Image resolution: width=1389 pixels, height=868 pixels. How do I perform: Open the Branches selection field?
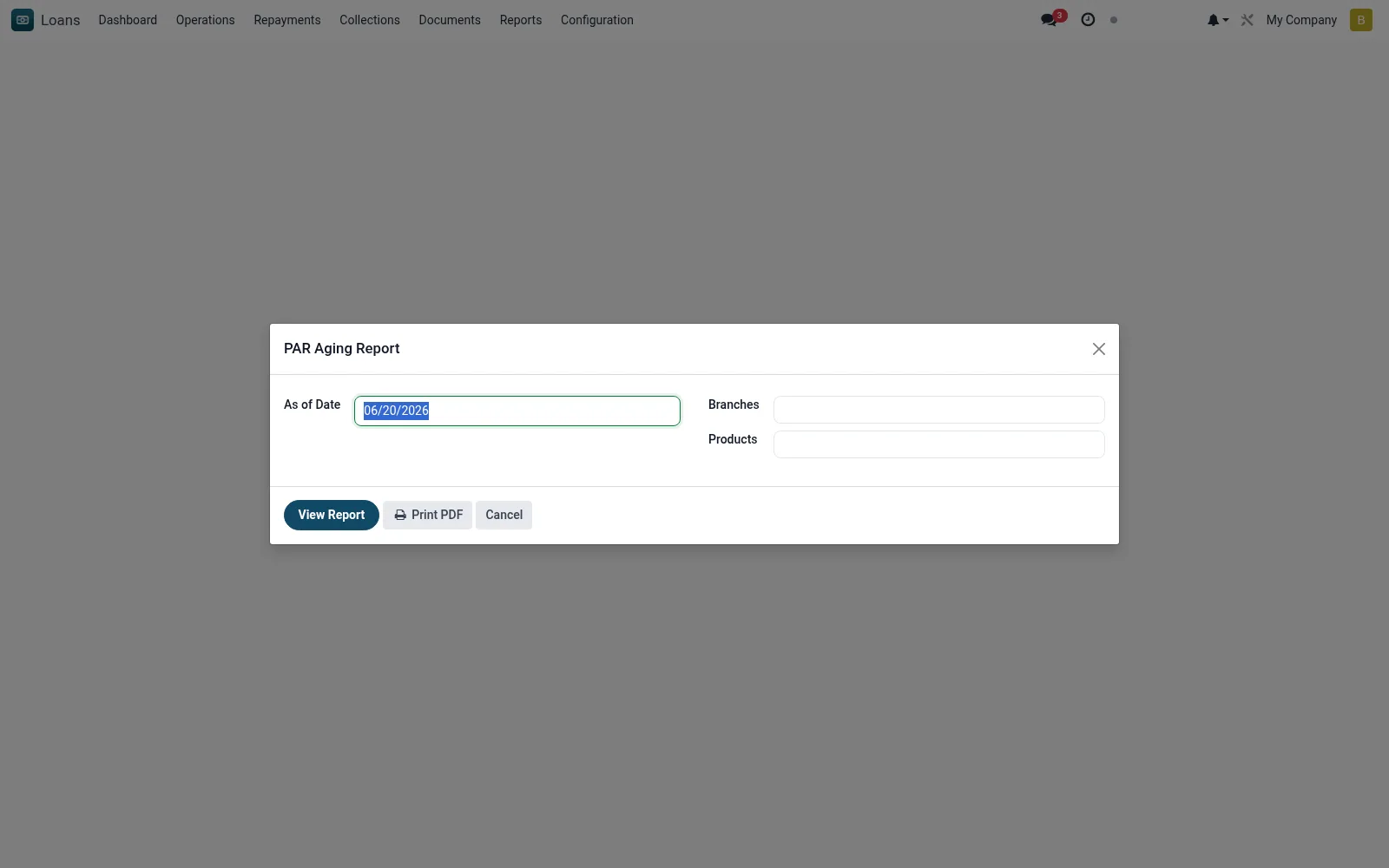(x=939, y=410)
